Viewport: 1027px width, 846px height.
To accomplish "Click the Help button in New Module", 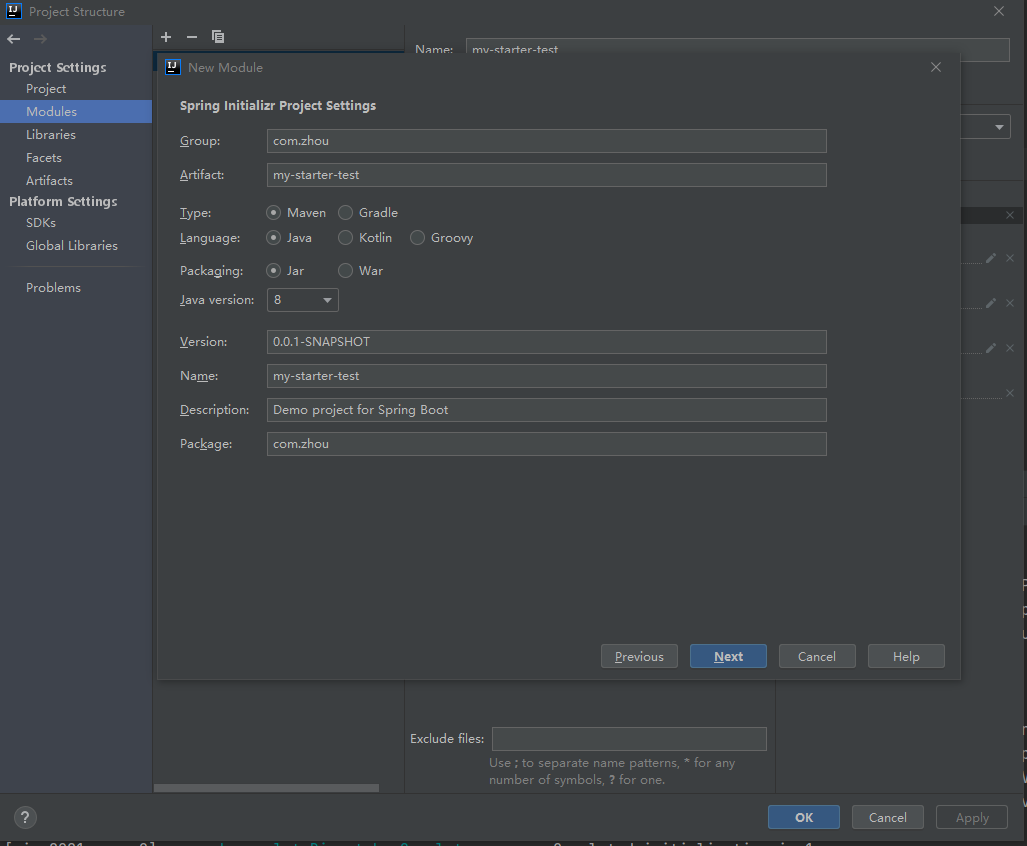I will 906,656.
